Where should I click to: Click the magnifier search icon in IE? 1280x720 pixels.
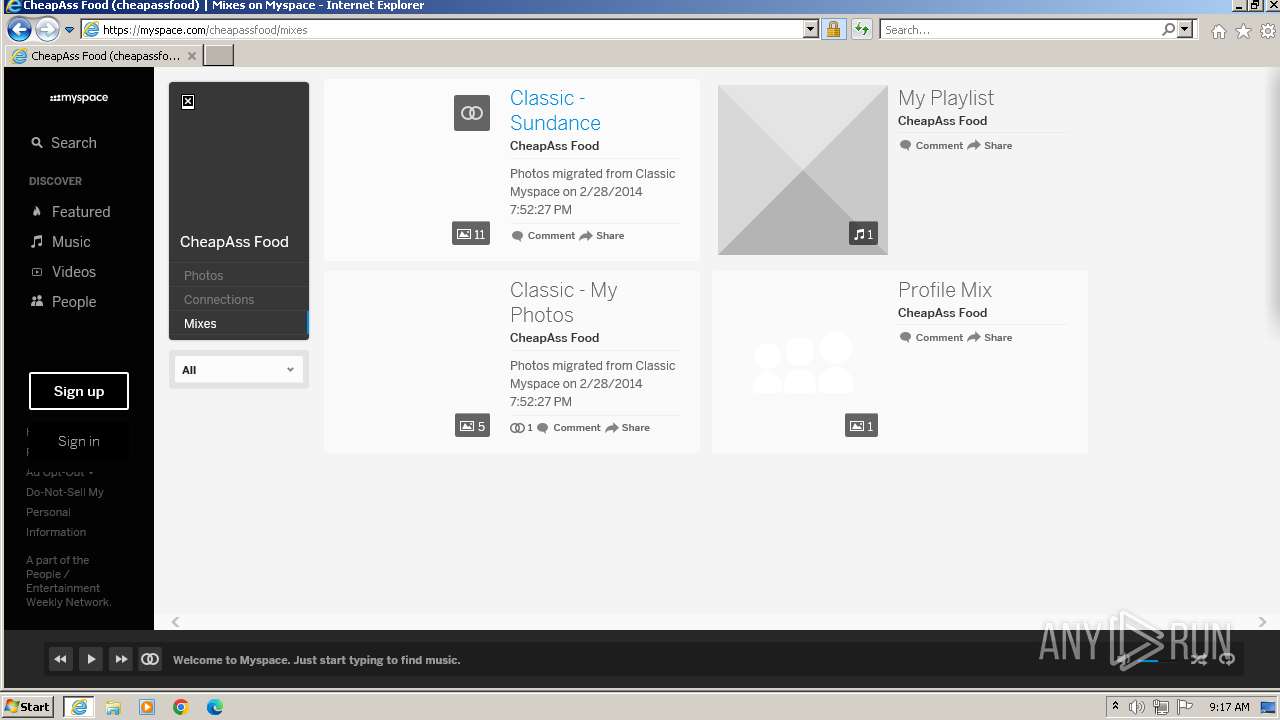[1168, 30]
